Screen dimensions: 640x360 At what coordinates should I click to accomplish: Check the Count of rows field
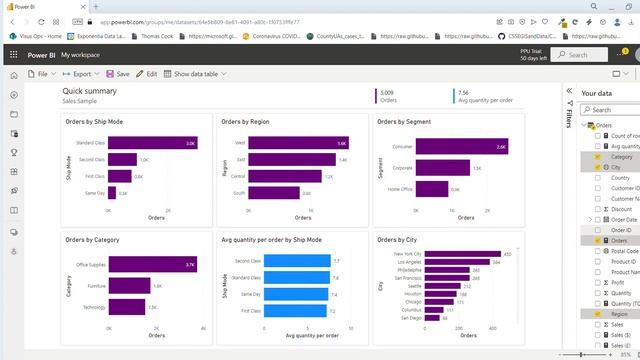click(598, 136)
